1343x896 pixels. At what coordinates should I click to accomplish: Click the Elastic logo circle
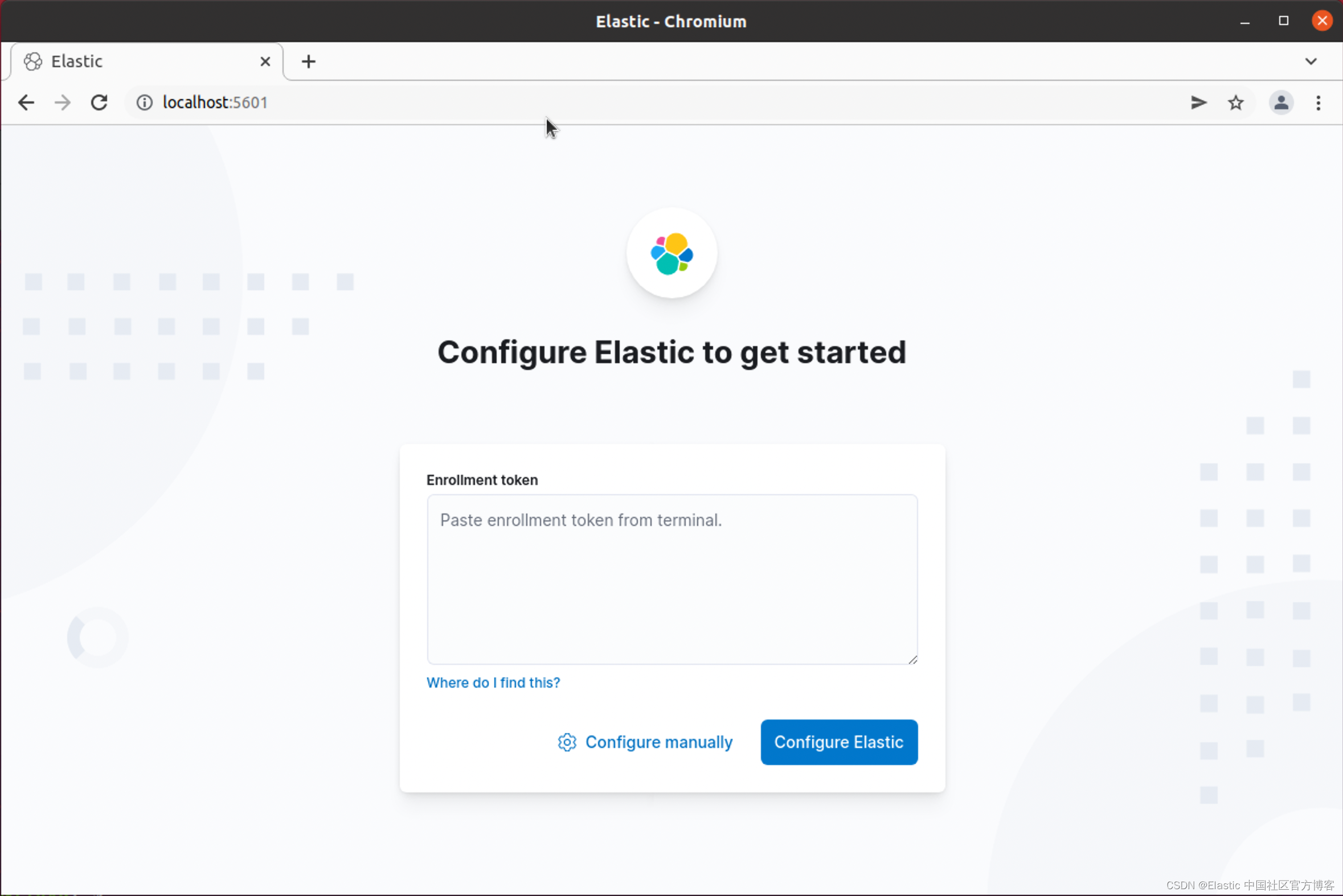pos(671,253)
